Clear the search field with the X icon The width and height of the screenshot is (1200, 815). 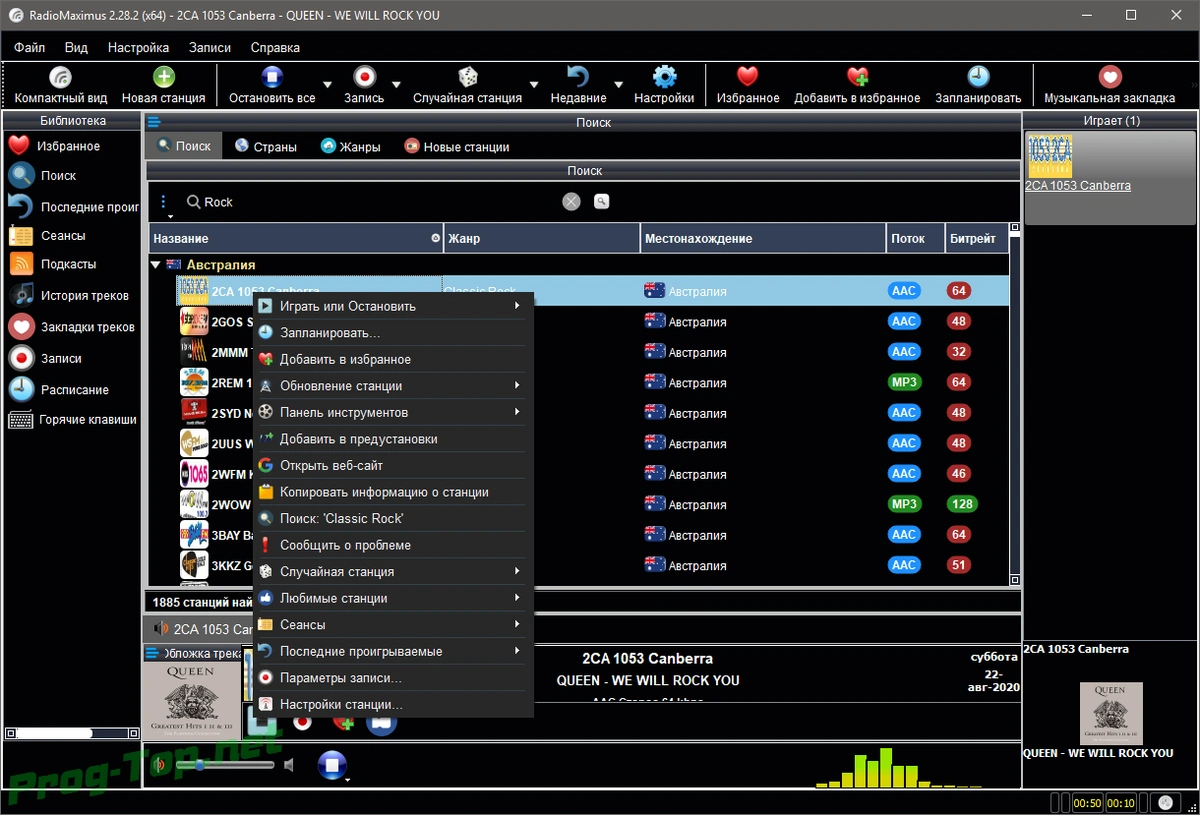(x=571, y=202)
